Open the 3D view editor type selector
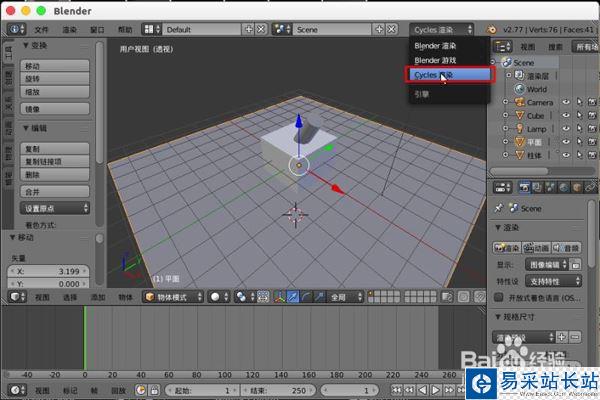Image resolution: width=600 pixels, height=400 pixels. (x=17, y=297)
